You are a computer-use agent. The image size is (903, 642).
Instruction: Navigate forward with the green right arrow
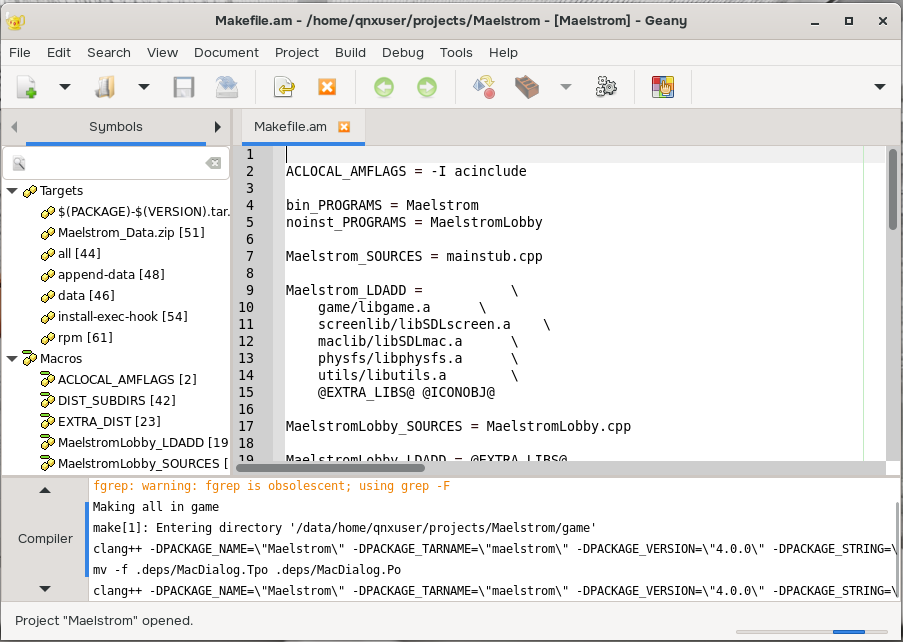(427, 88)
